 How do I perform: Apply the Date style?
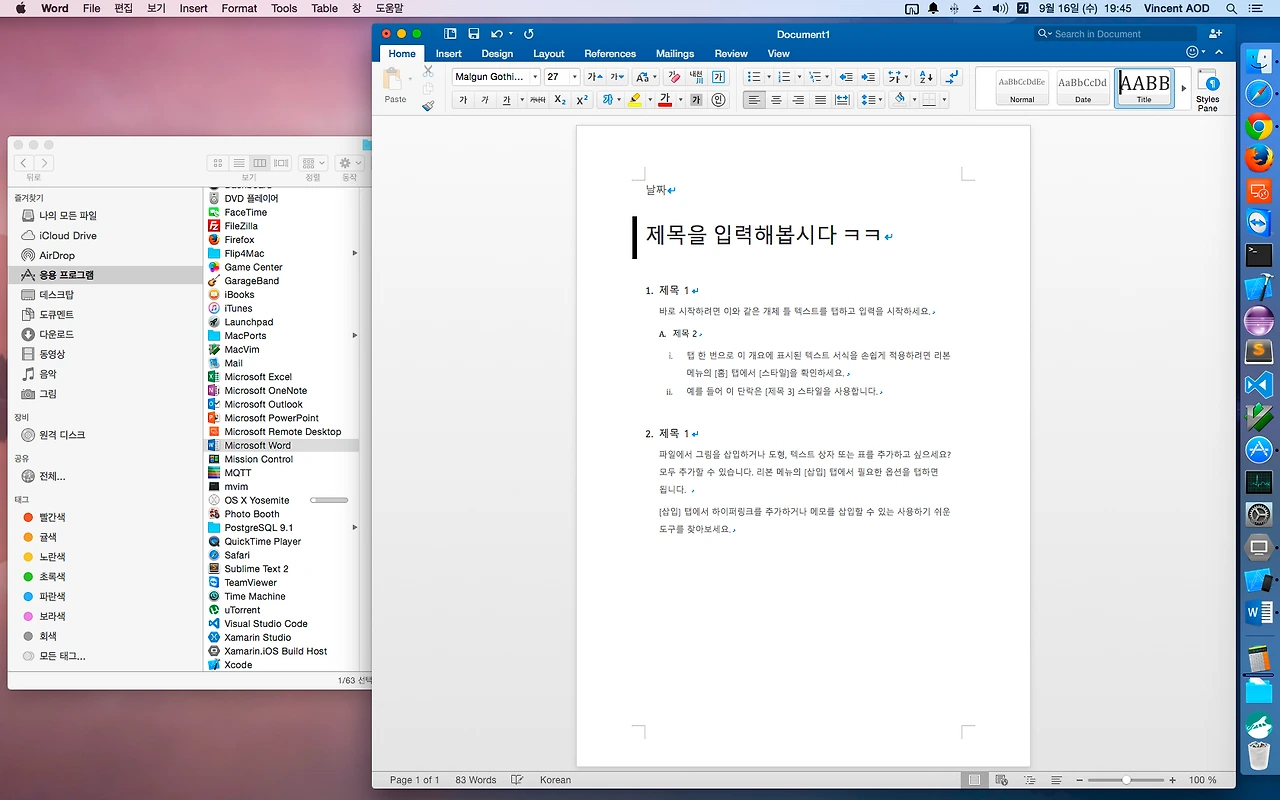pos(1083,88)
